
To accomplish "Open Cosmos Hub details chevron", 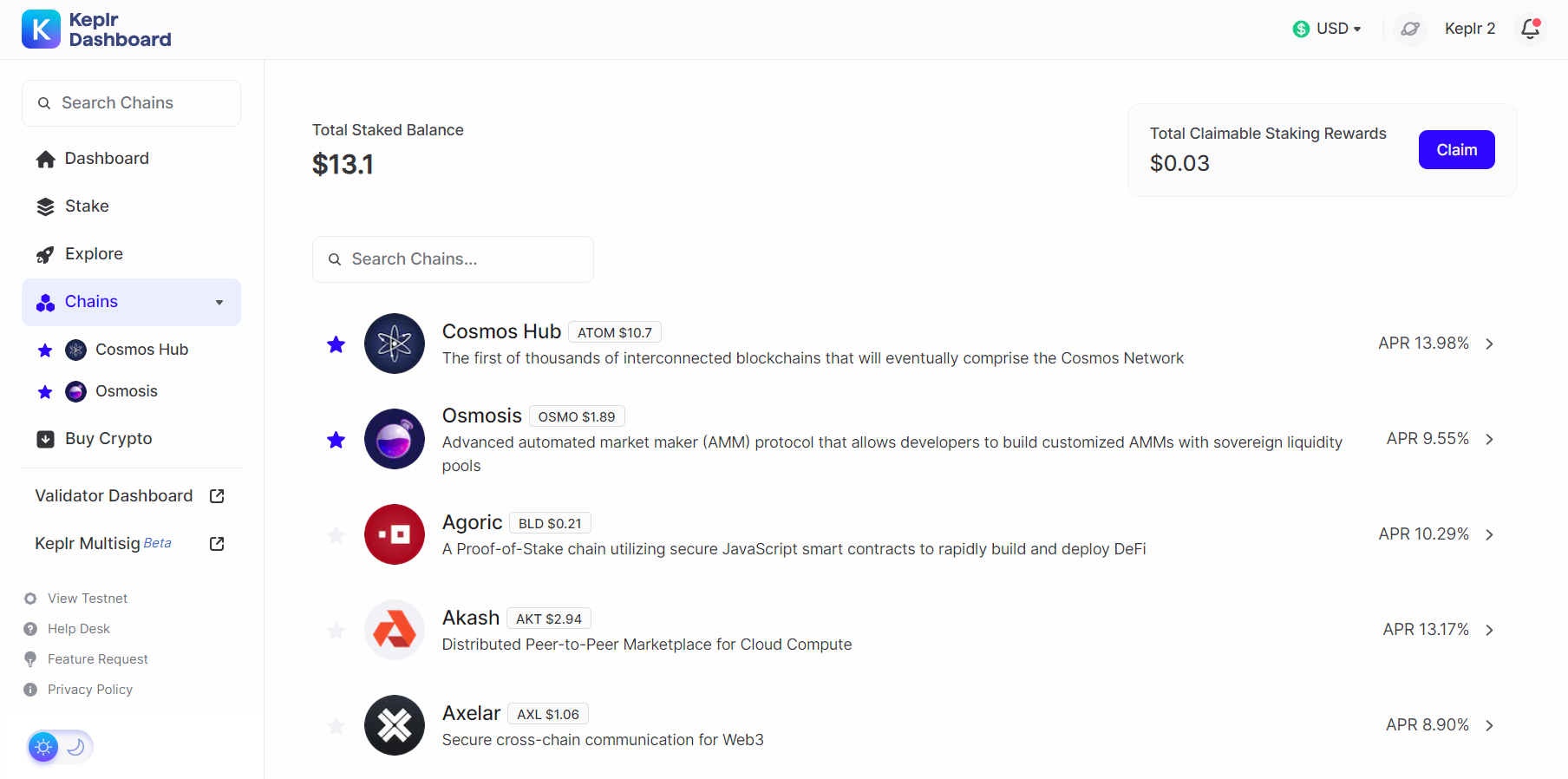I will pos(1489,344).
